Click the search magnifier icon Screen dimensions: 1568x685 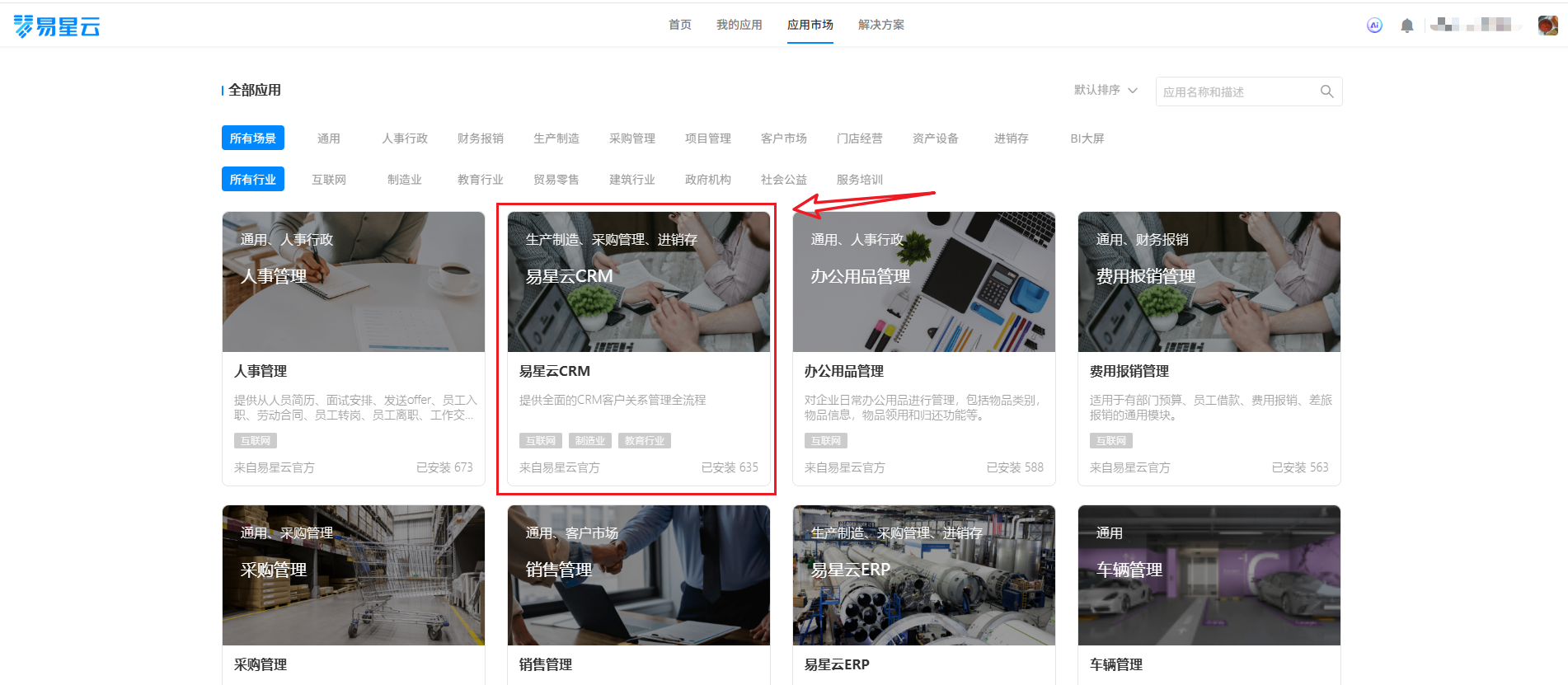[1326, 91]
